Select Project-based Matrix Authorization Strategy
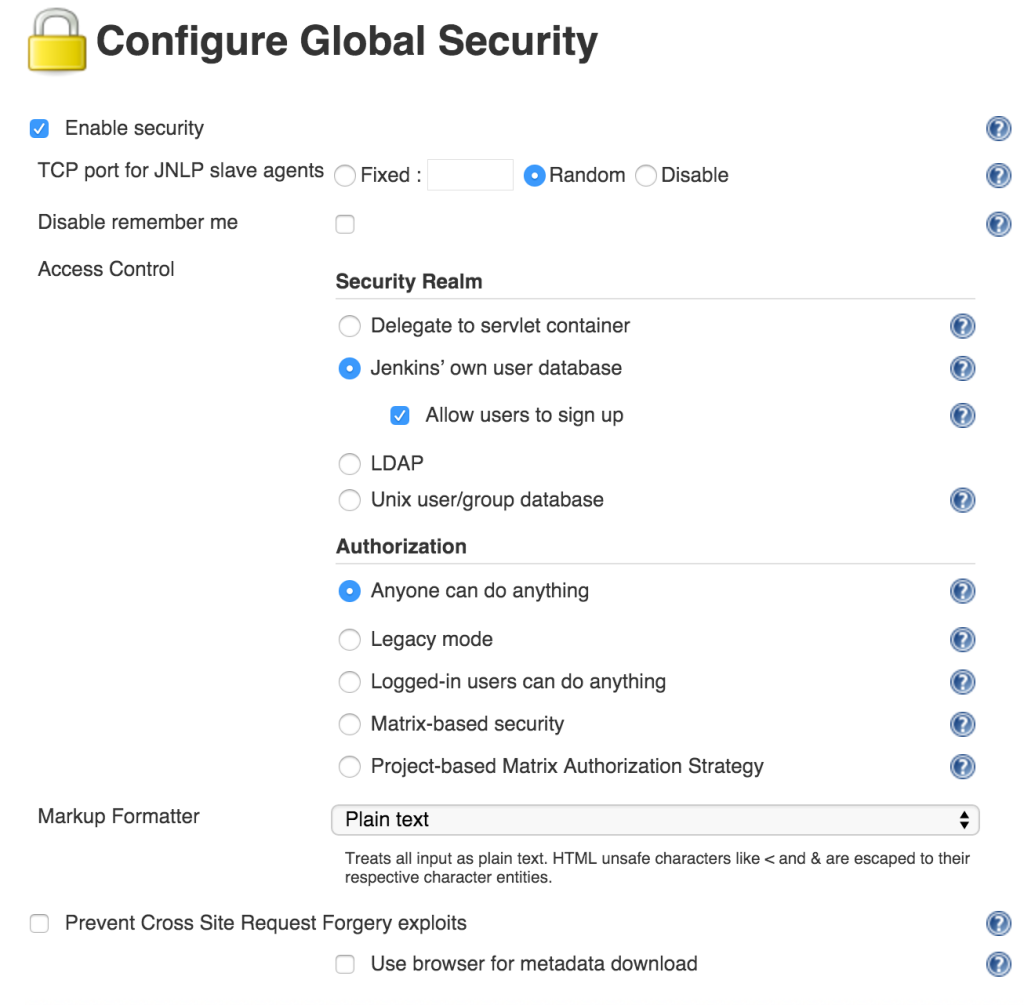The image size is (1024, 1005). 349,767
